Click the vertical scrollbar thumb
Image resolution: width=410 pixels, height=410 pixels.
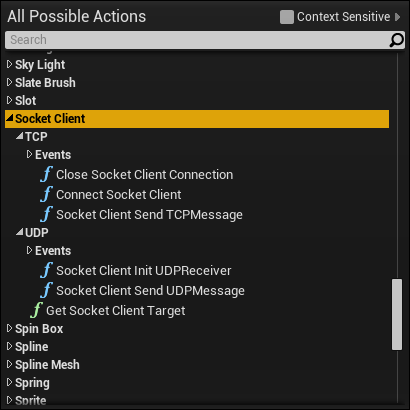pos(397,315)
